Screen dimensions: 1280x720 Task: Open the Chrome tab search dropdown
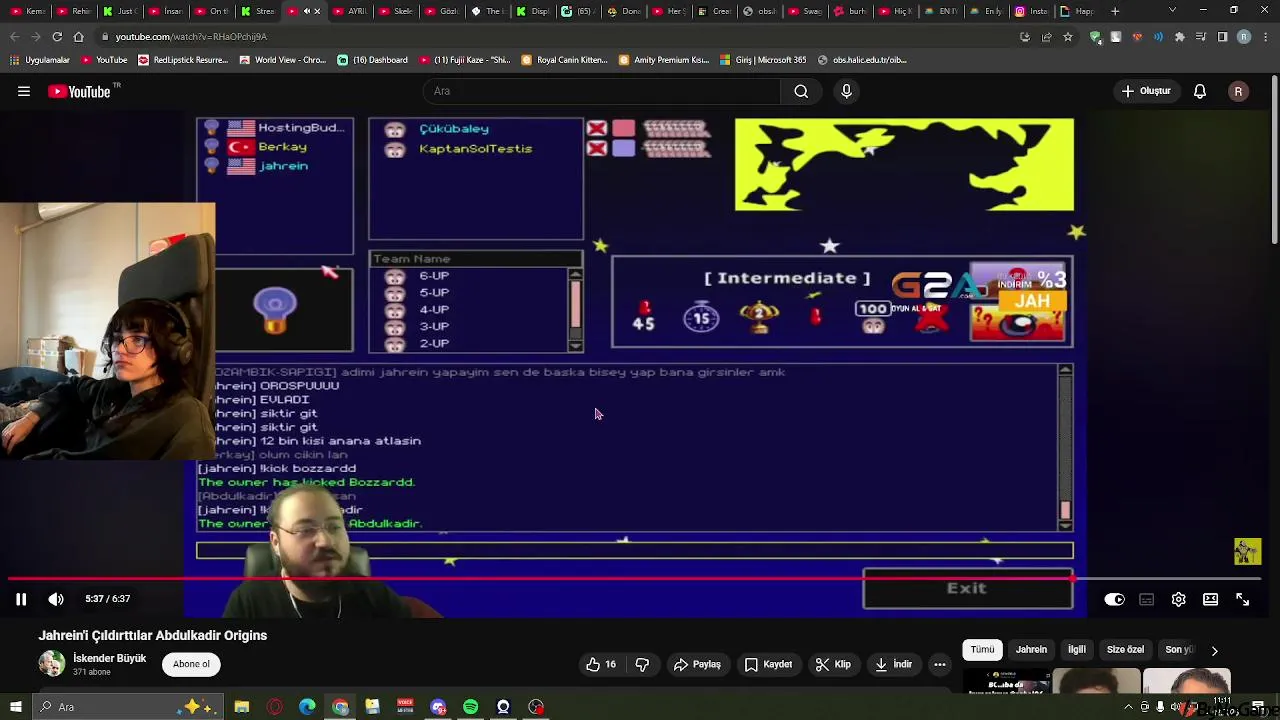point(1172,11)
